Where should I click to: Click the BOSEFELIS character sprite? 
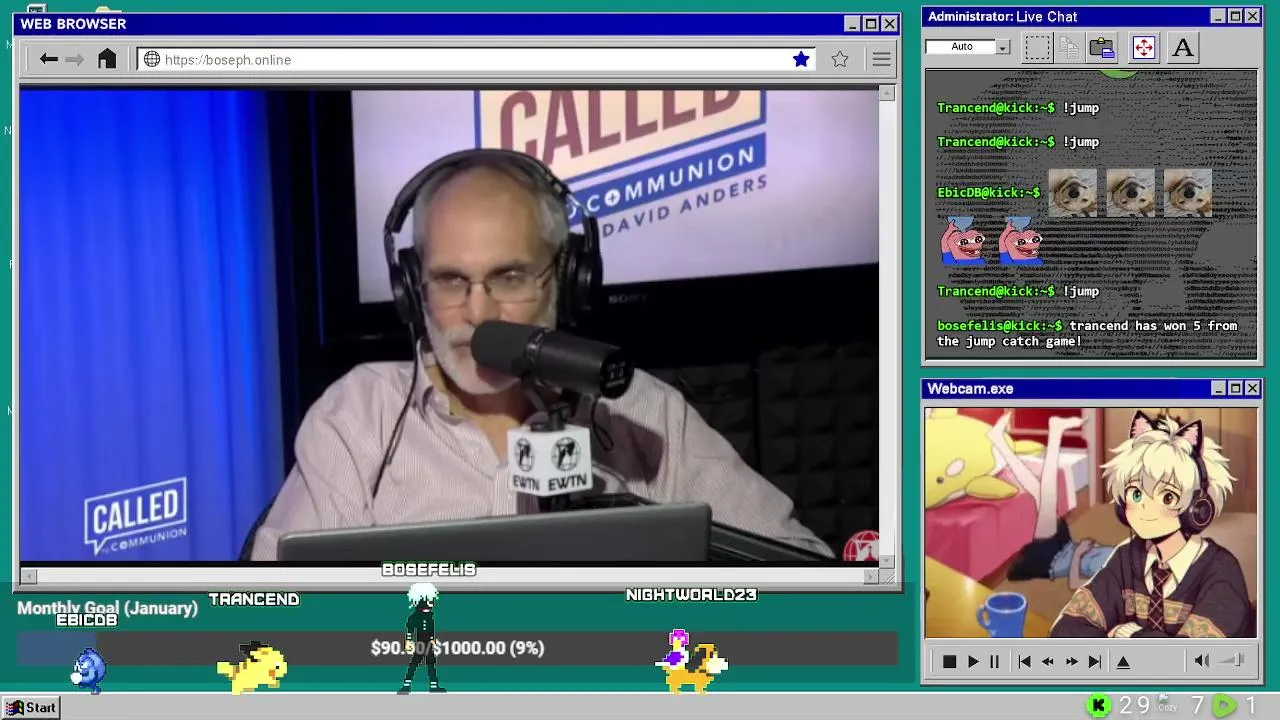pos(421,640)
